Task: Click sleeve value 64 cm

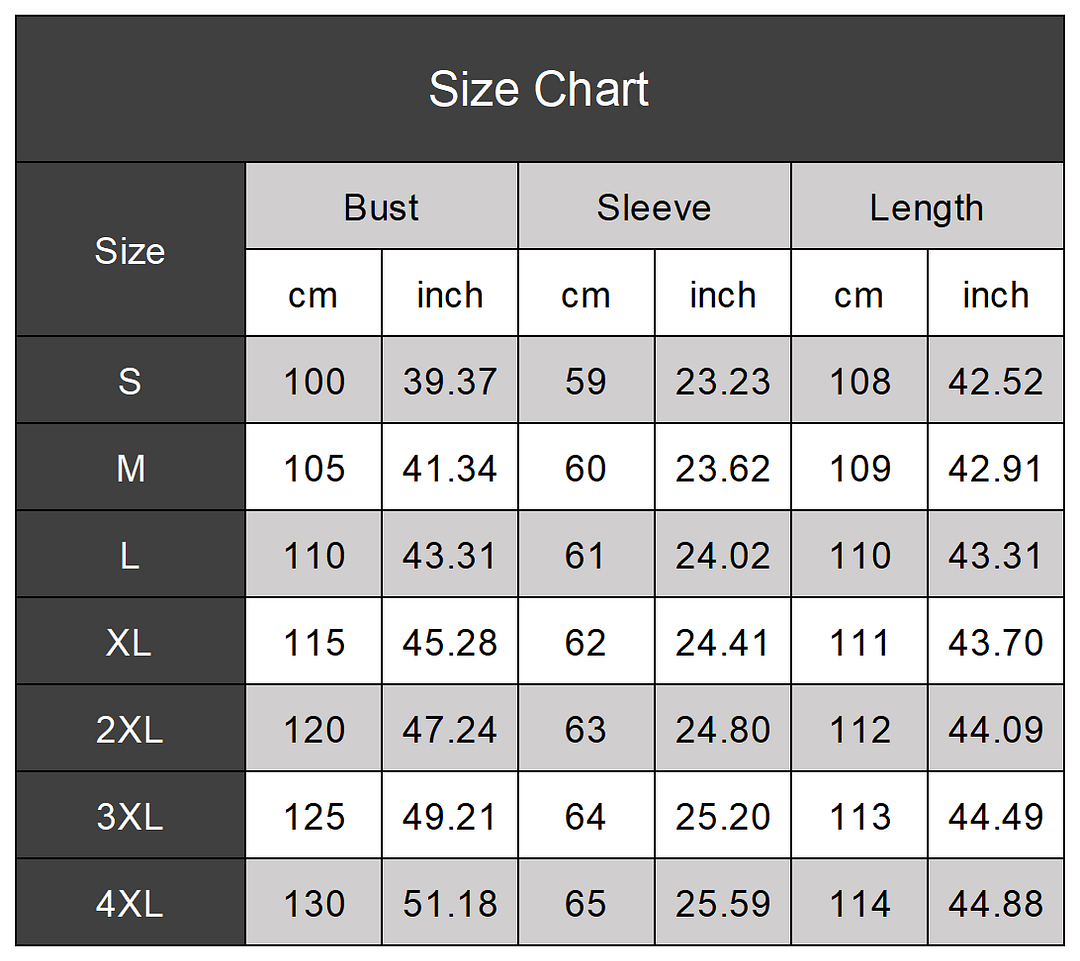Action: click(x=585, y=816)
